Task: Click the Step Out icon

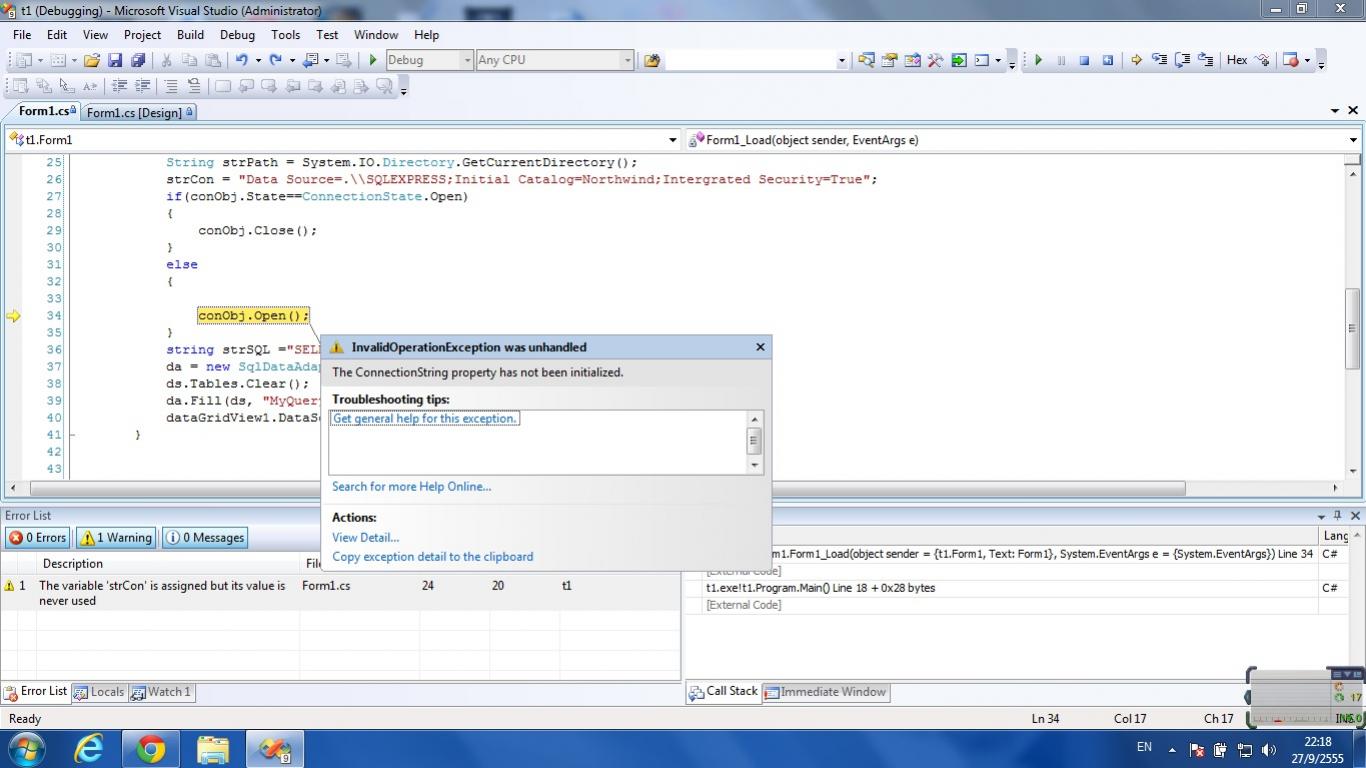Action: [x=1205, y=60]
